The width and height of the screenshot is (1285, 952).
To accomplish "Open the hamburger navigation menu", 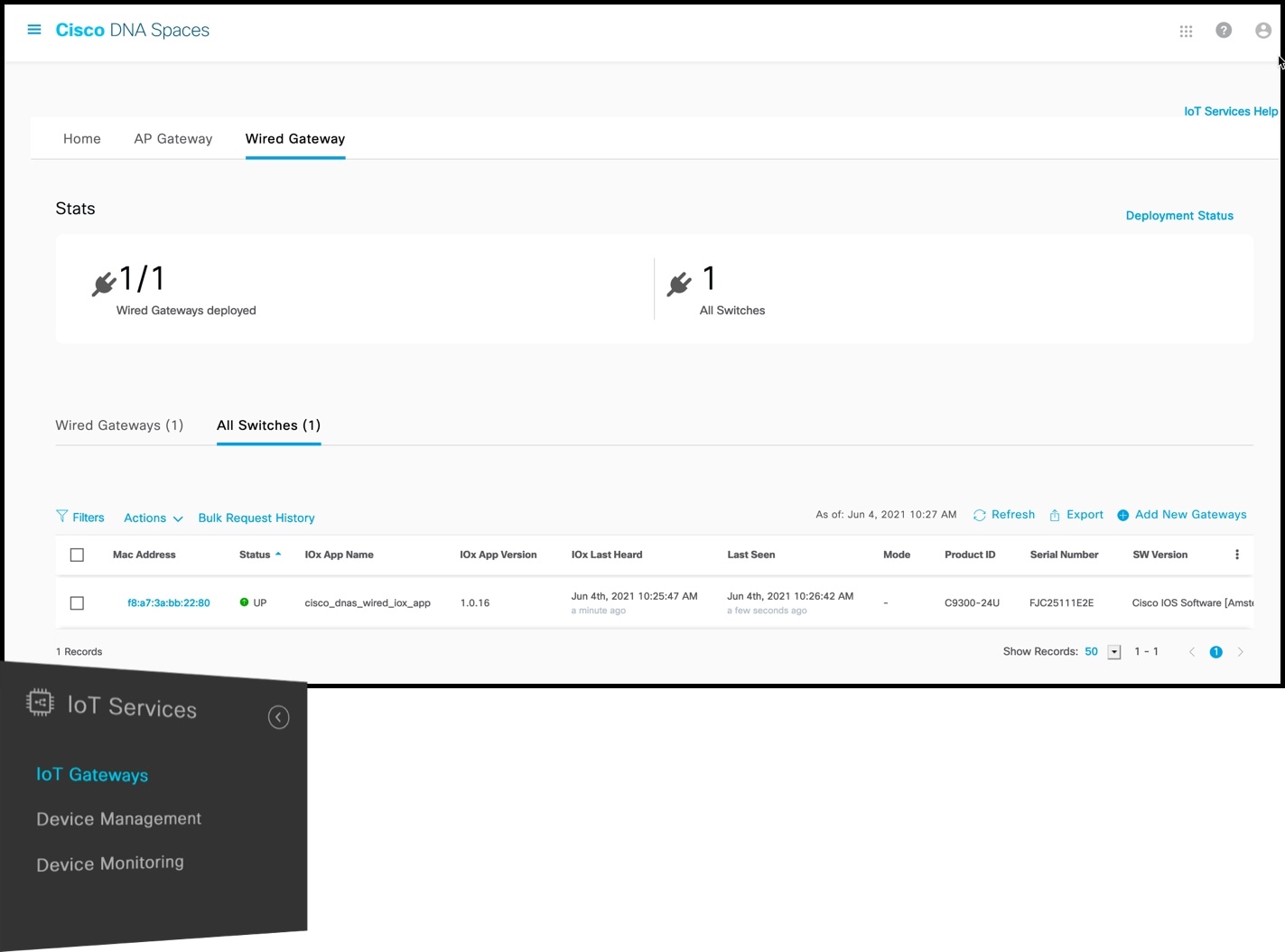I will [x=34, y=30].
